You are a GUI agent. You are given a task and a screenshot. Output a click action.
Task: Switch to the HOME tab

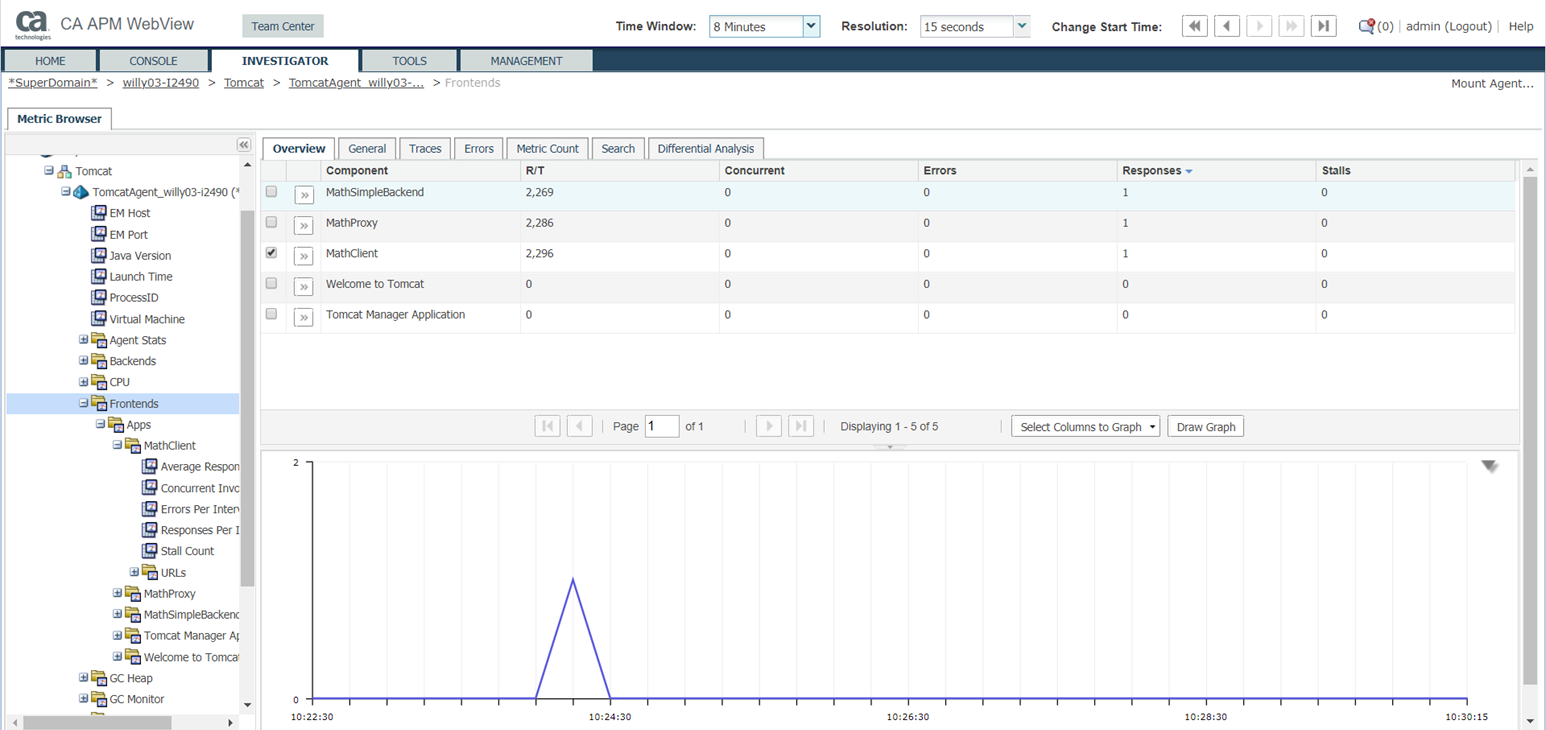[50, 61]
